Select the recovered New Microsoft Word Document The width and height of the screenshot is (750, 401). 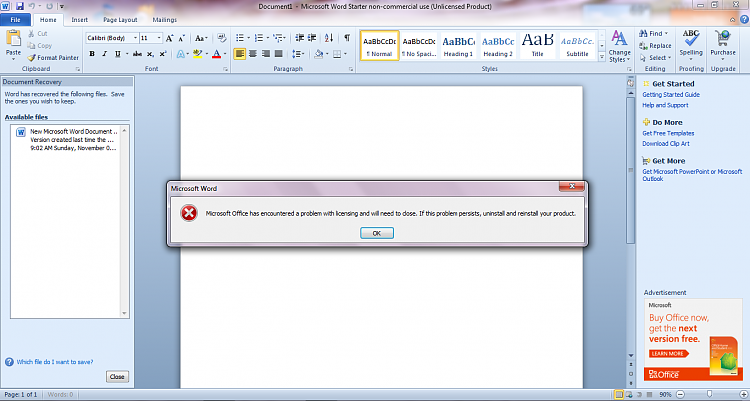coord(66,139)
